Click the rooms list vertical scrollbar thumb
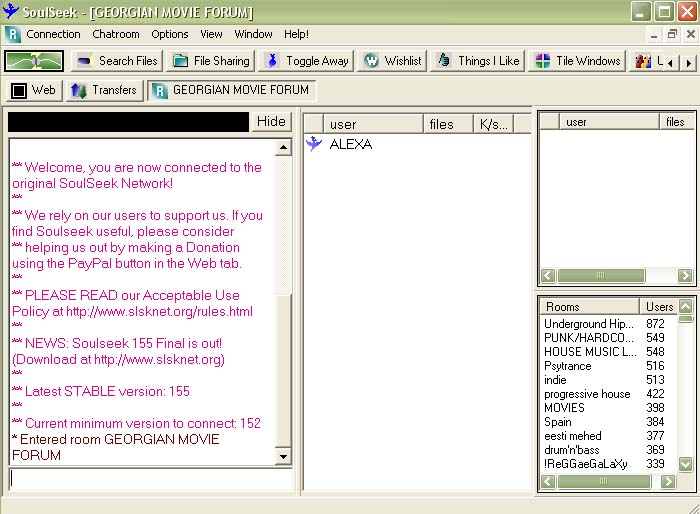This screenshot has width=700, height=514. 686,319
